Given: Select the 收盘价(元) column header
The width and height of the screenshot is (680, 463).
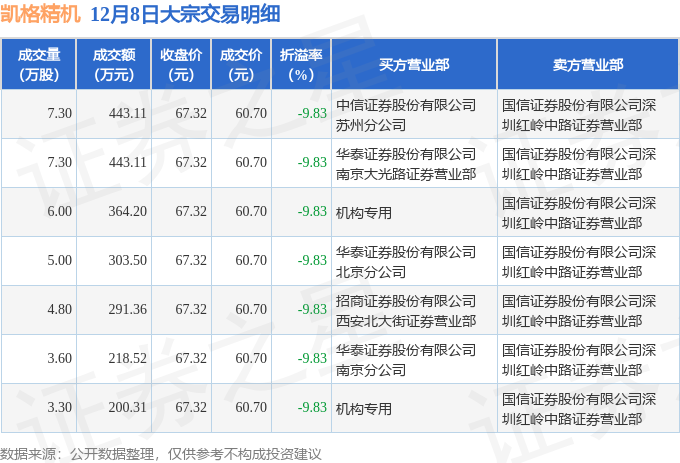Looking at the screenshot, I should coord(181,65).
